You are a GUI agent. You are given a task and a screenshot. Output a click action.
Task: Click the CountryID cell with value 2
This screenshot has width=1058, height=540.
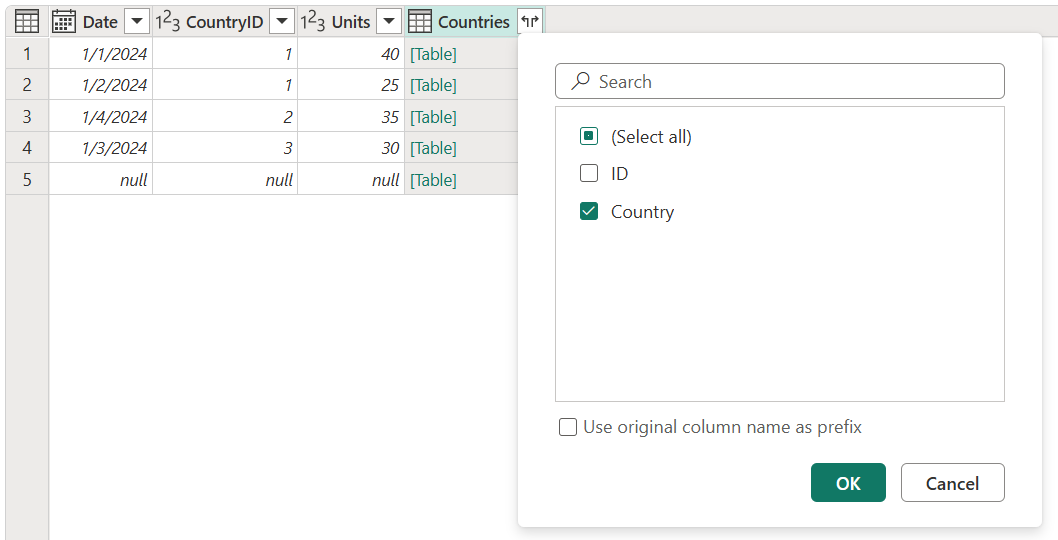(225, 116)
